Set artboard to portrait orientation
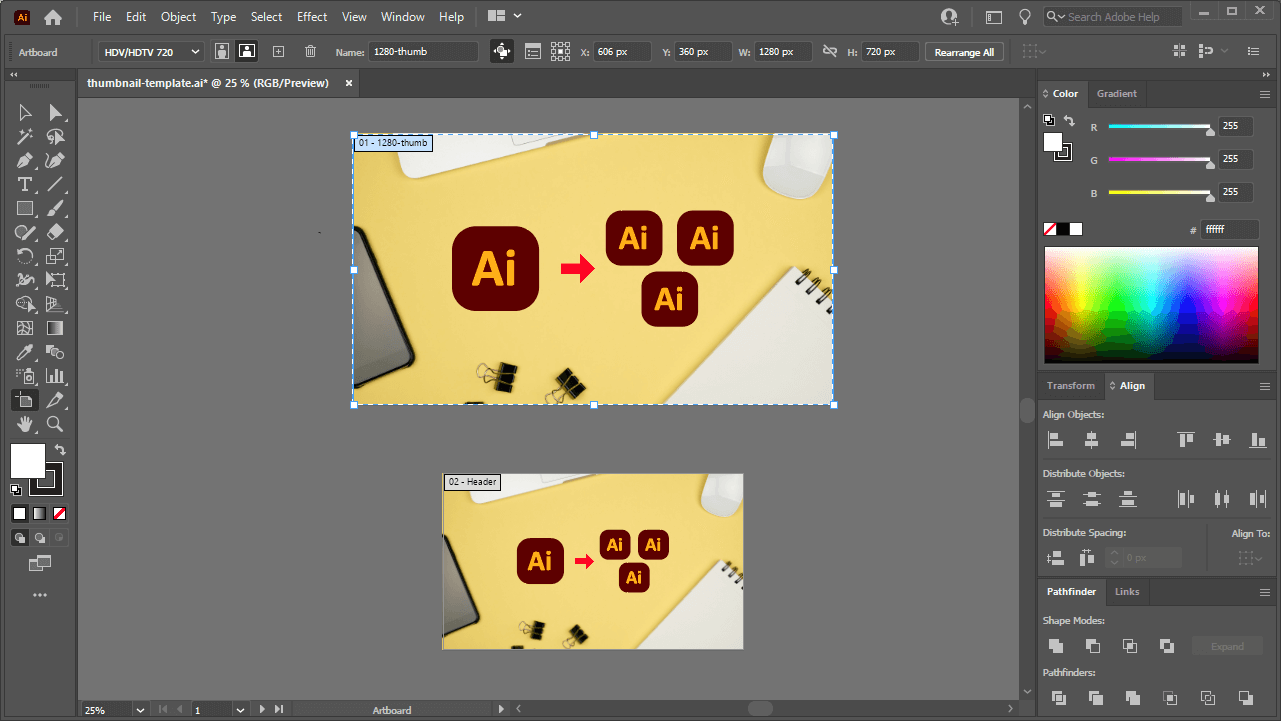This screenshot has width=1281, height=721. (222, 52)
